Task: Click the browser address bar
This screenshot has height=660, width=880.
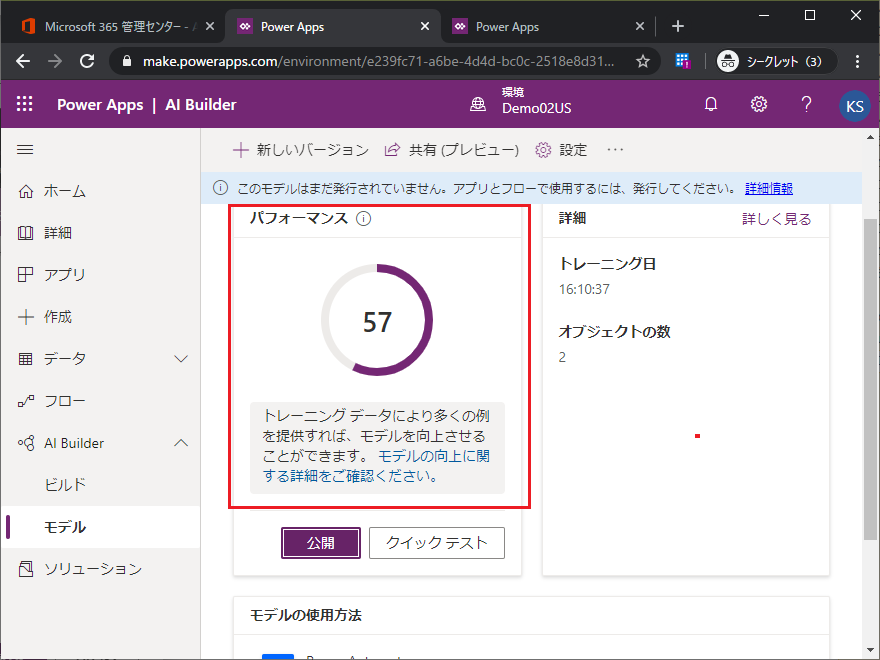Action: click(380, 61)
